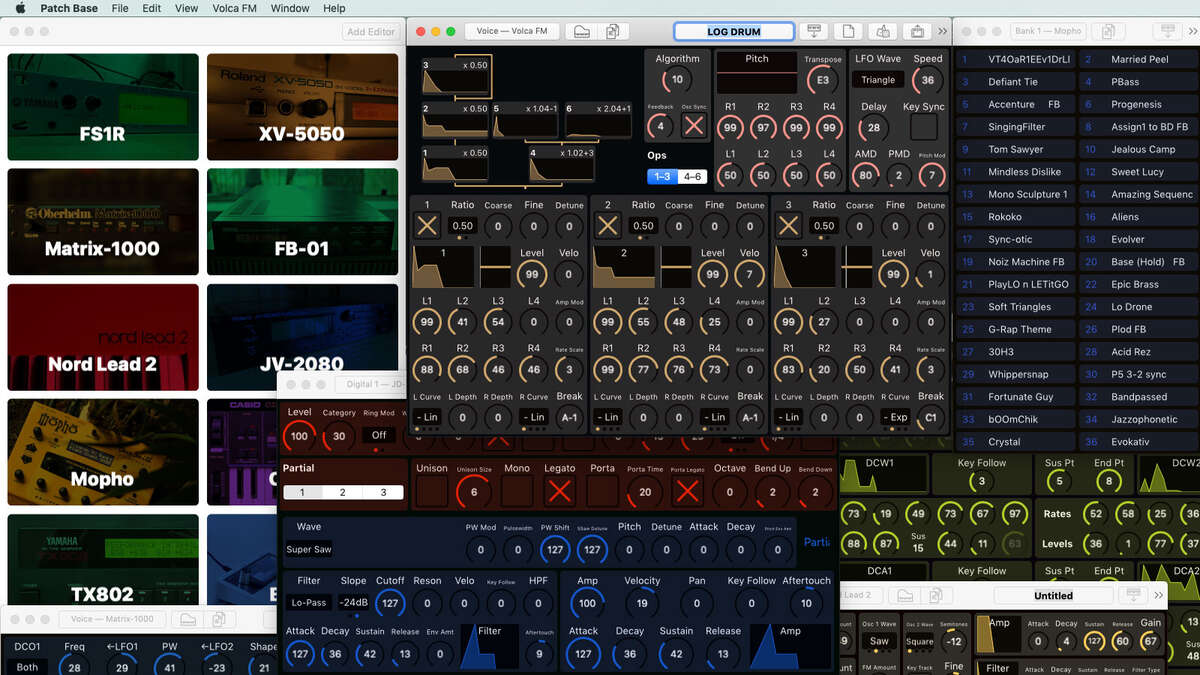Click the blank page new patch icon

[848, 31]
